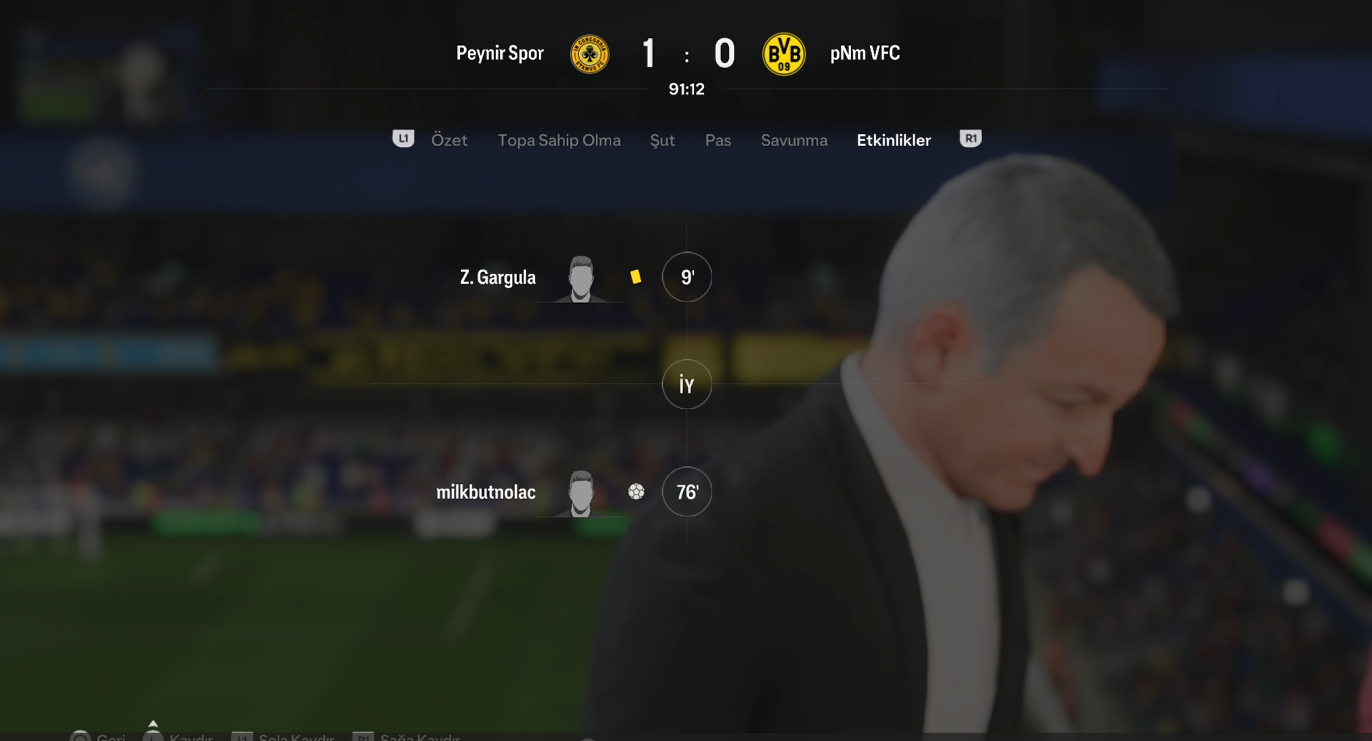Select milkbutnolac's player portrait
This screenshot has height=741, width=1372.
(x=581, y=493)
